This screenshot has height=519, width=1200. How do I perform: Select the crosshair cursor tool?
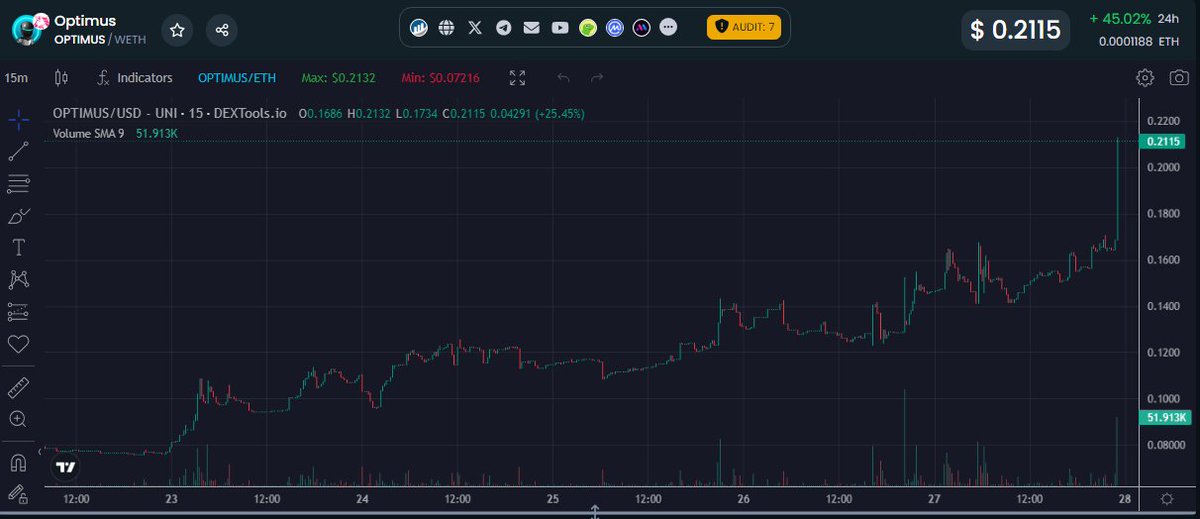coord(17,120)
